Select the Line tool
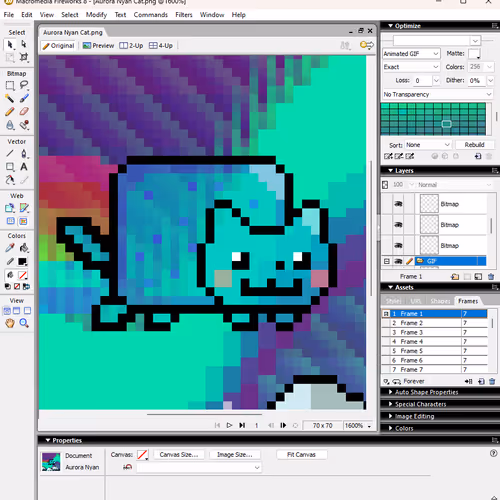The width and height of the screenshot is (500, 500). [10, 154]
